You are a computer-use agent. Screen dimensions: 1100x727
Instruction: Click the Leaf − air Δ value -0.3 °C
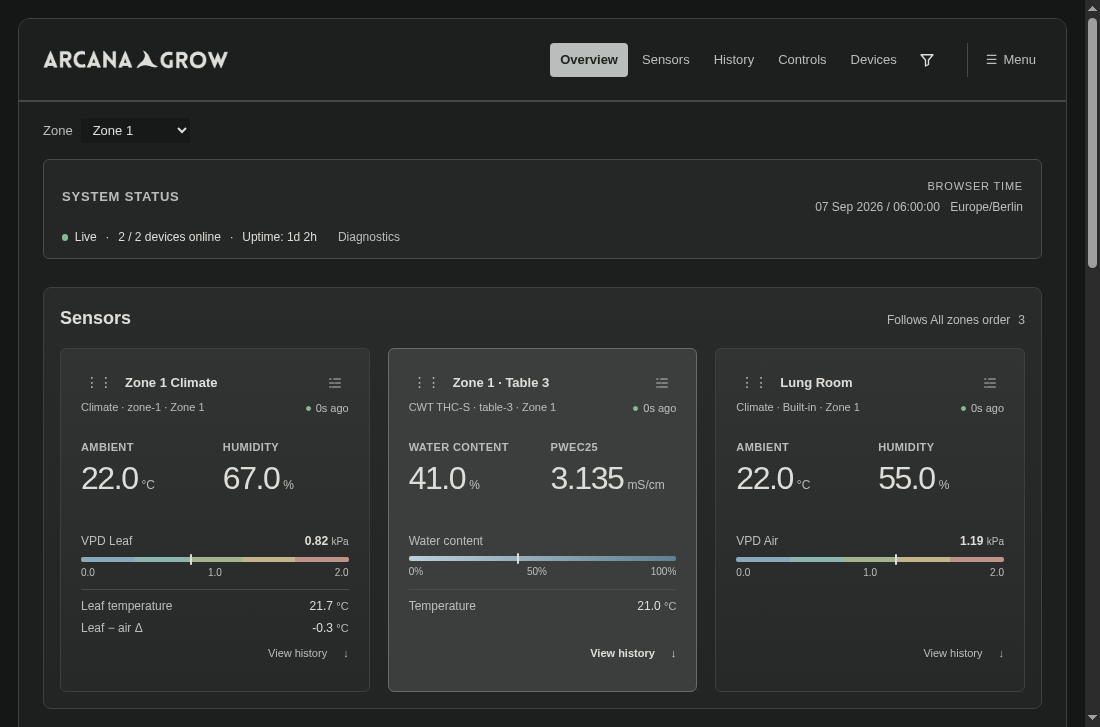tap(330, 628)
